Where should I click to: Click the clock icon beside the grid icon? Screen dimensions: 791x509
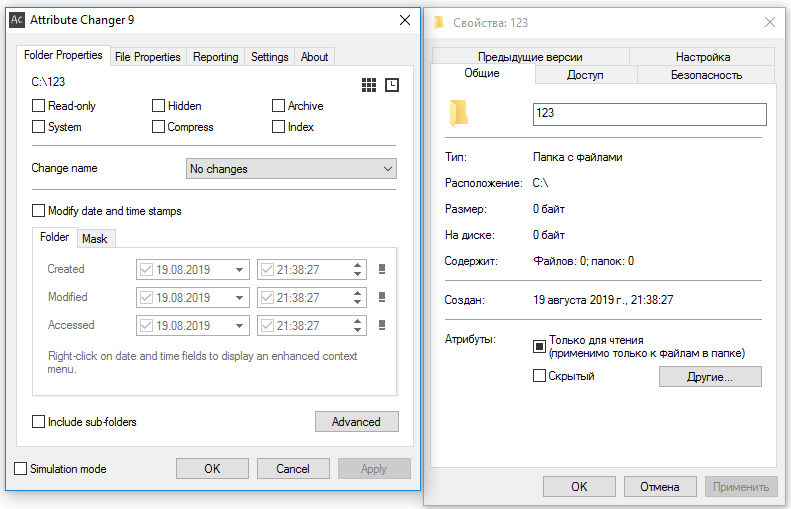[392, 85]
